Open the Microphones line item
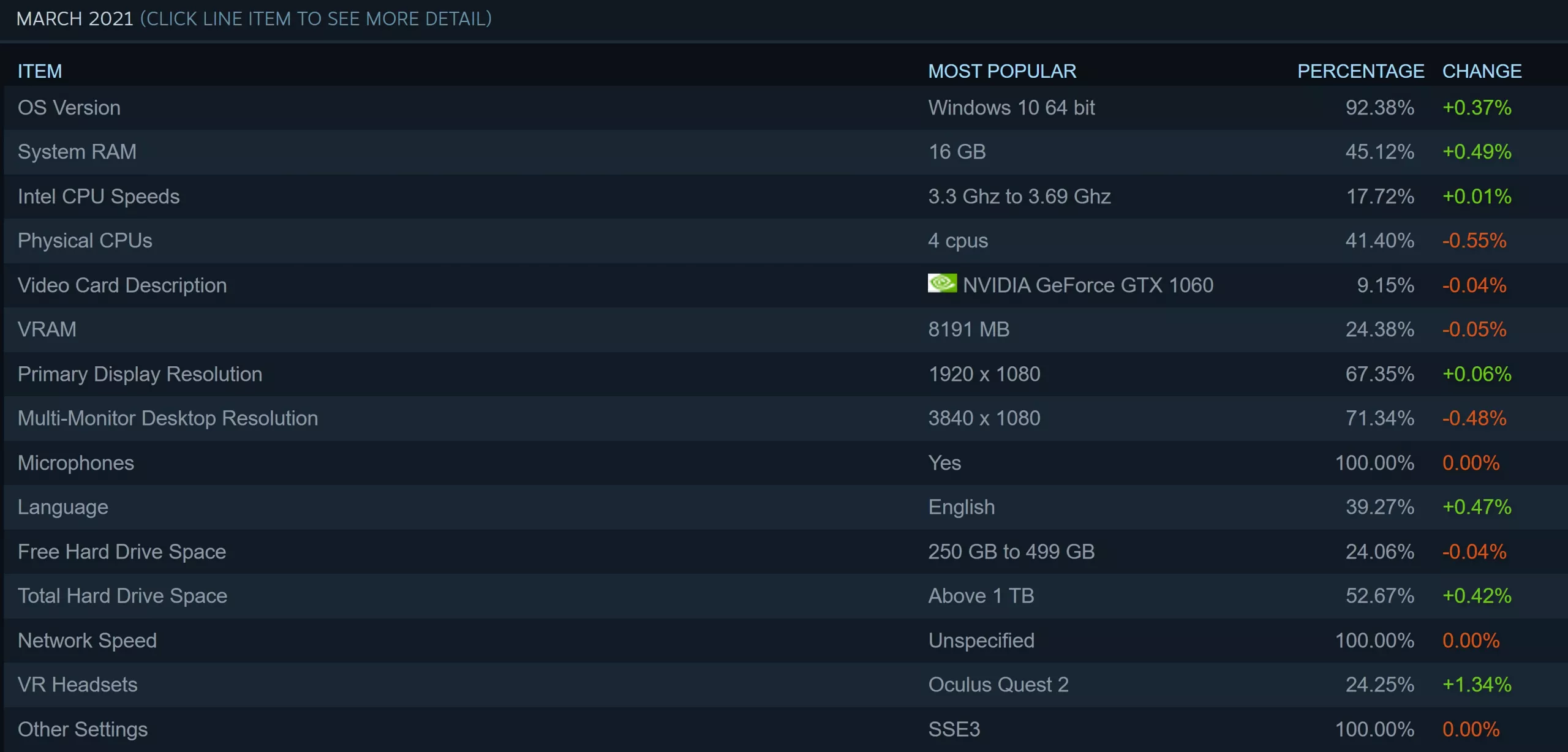This screenshot has width=1568, height=752. click(x=76, y=463)
